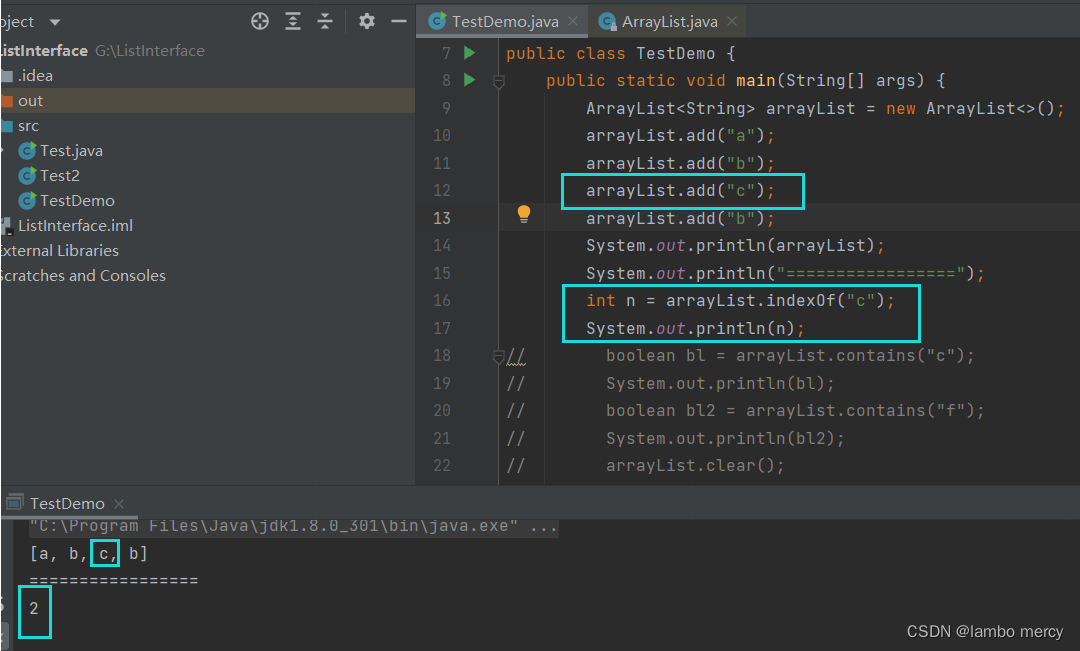
Task: Click the java.exe command line in console
Action: (293, 526)
